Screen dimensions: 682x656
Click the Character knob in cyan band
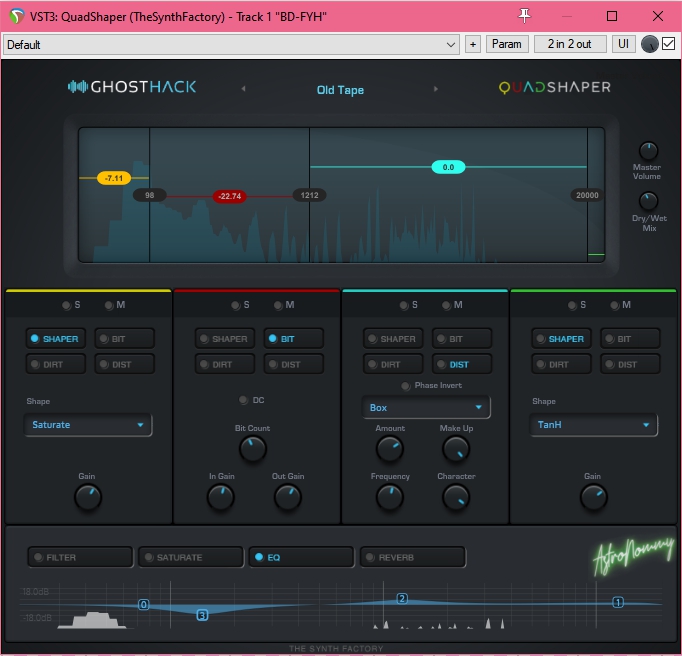[x=456, y=497]
